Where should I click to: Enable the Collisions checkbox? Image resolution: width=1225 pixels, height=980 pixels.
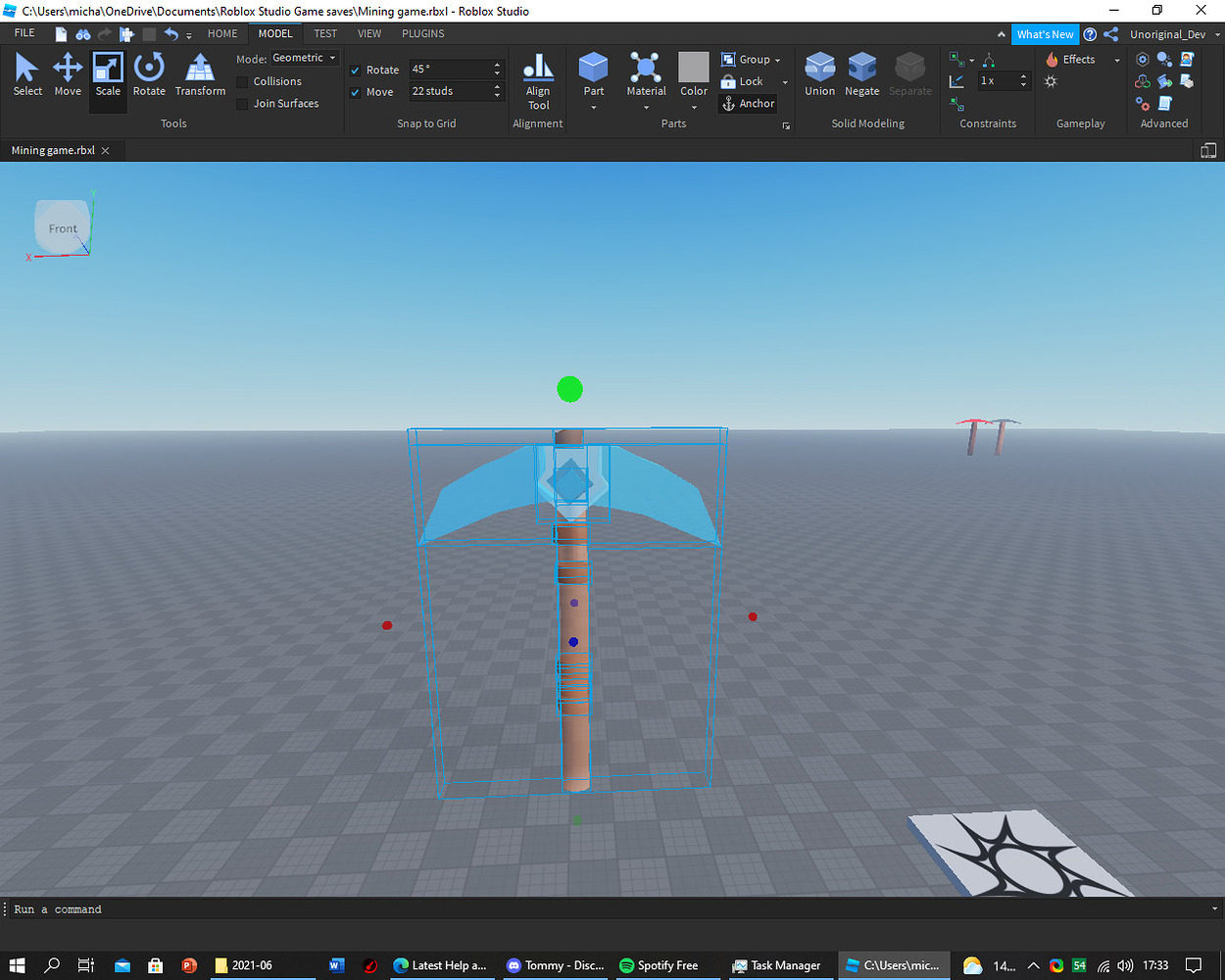coord(242,81)
